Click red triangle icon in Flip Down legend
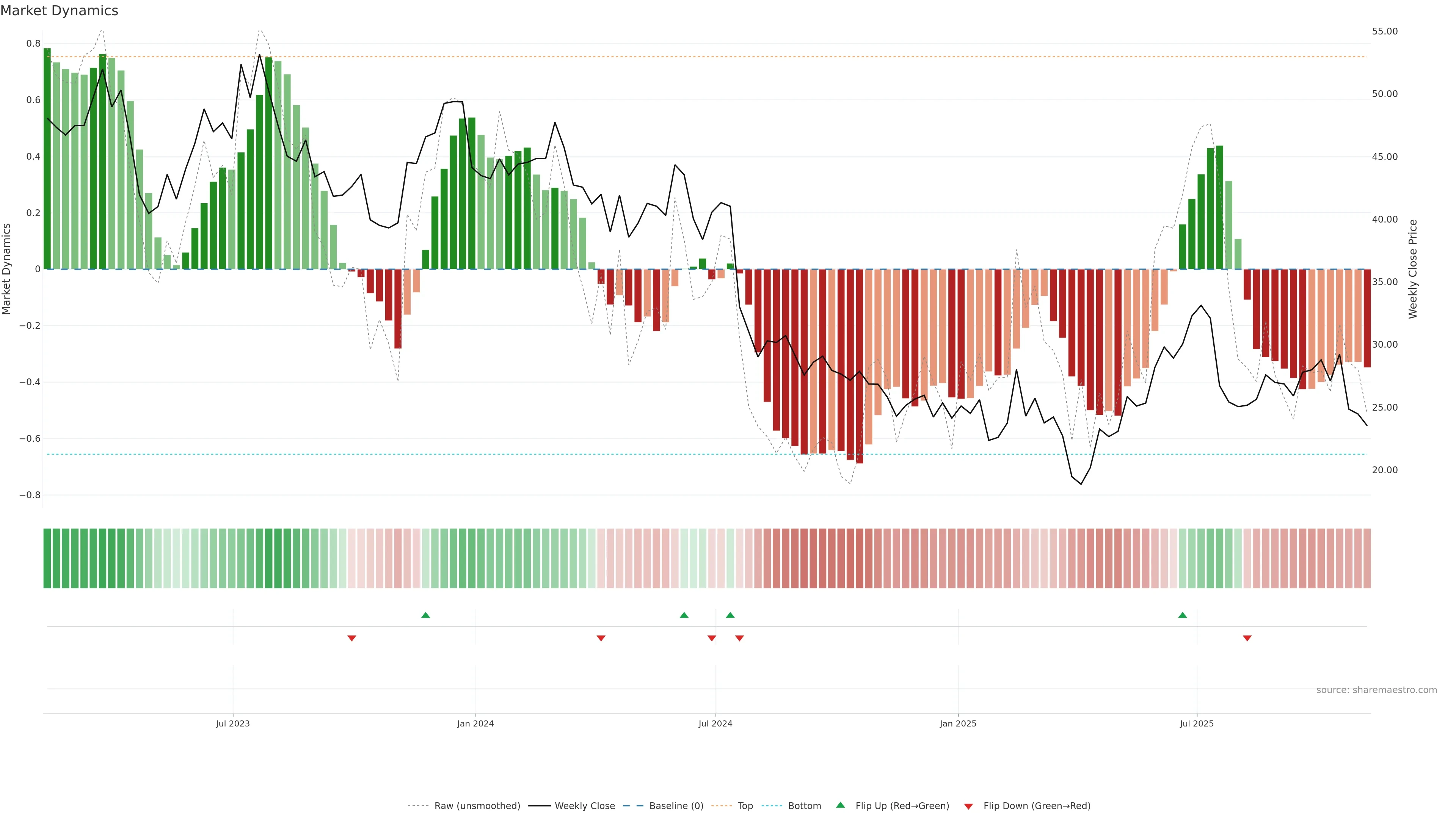 tap(968, 806)
